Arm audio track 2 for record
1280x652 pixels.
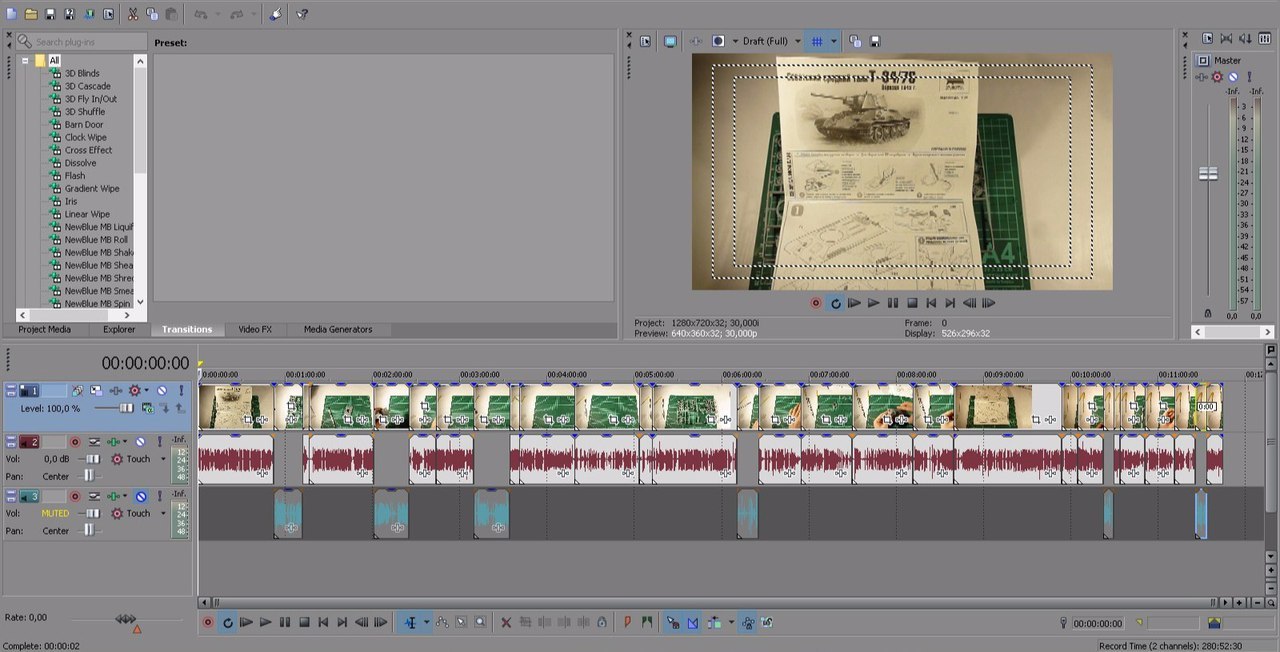[x=75, y=442]
